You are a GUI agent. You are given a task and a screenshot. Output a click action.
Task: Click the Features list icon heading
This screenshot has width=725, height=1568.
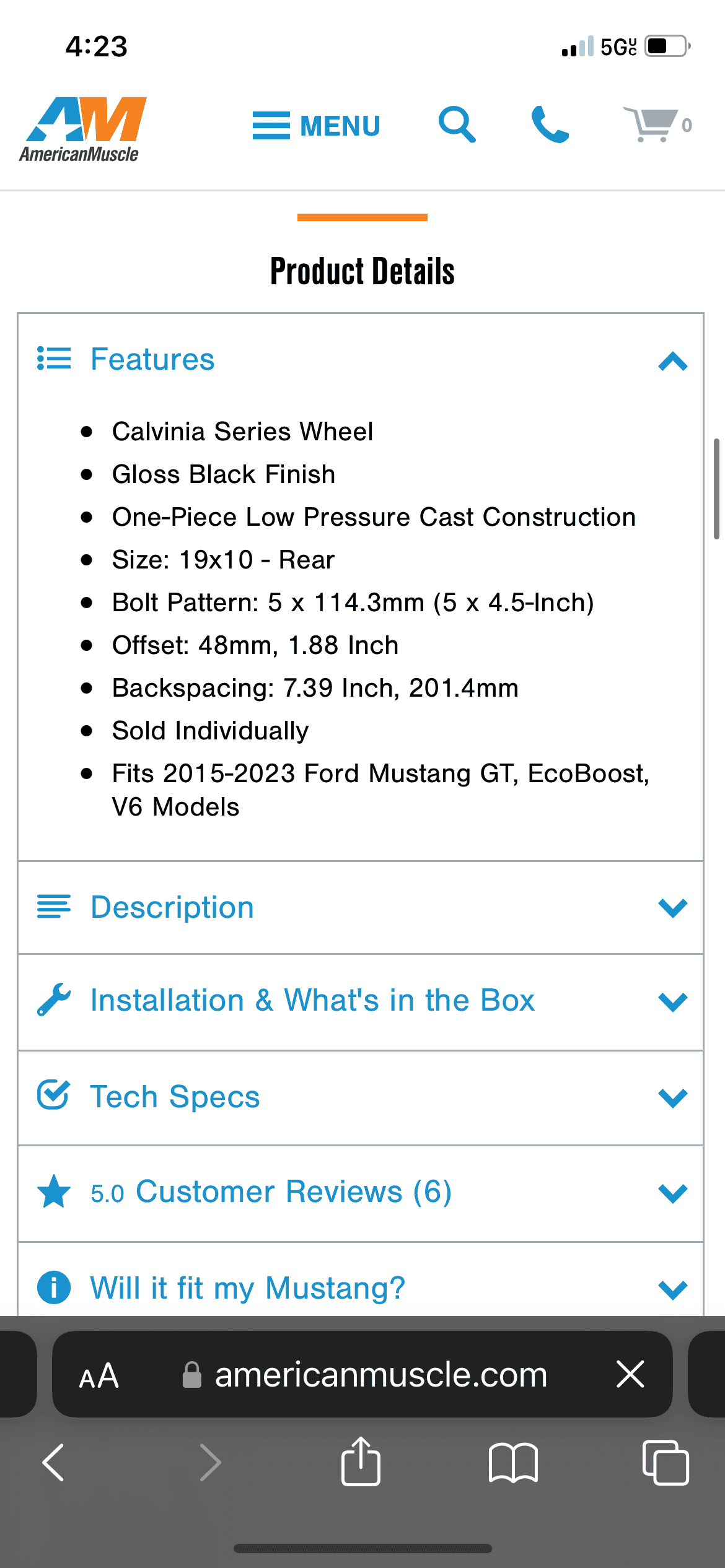[x=126, y=359]
